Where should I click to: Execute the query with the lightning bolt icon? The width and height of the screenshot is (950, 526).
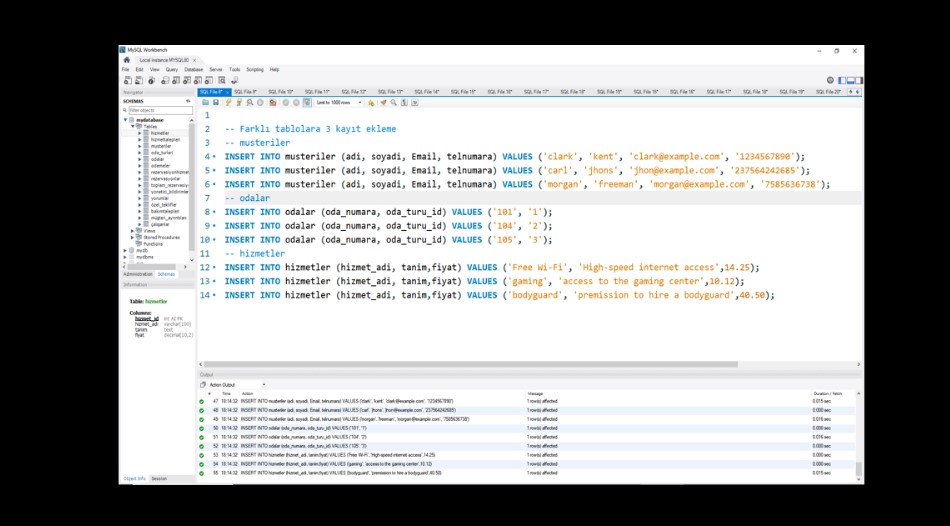(x=228, y=102)
